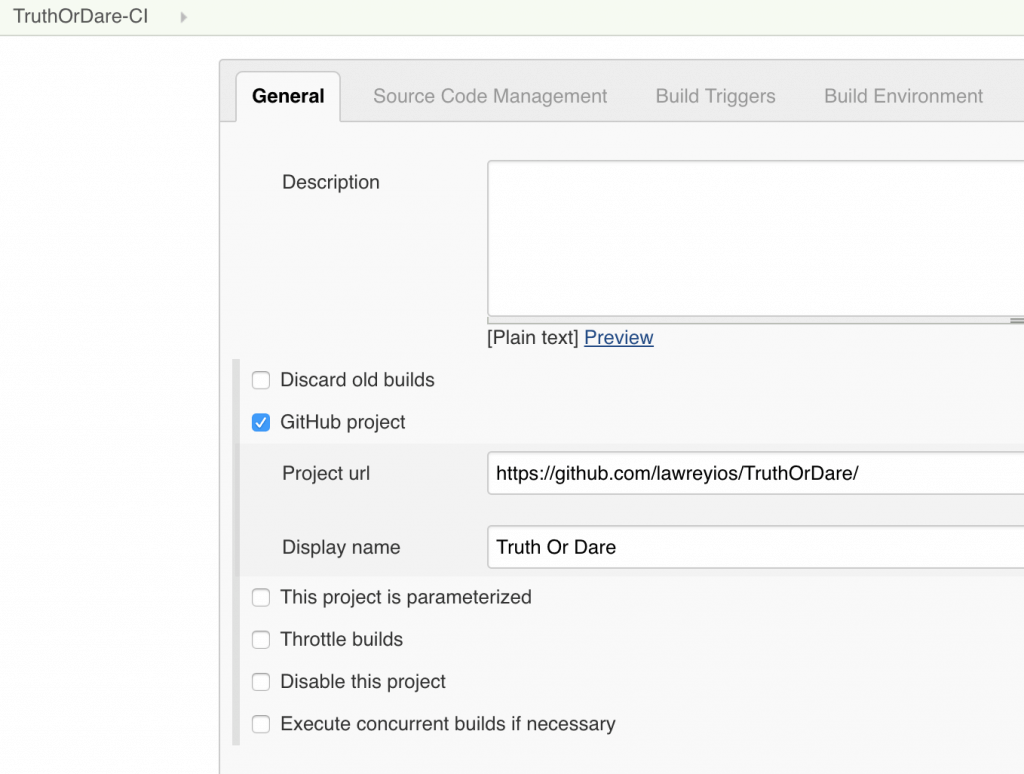Image resolution: width=1024 pixels, height=774 pixels.
Task: Open the TruthOrDare-CI breadcrumb link
Action: (x=81, y=17)
